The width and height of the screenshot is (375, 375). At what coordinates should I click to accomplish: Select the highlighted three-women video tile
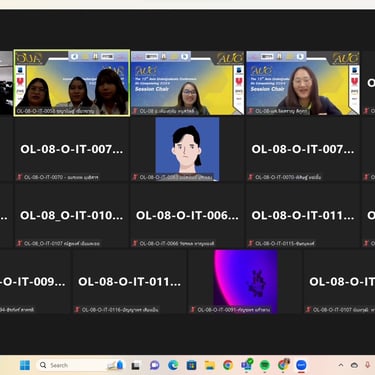click(x=72, y=83)
